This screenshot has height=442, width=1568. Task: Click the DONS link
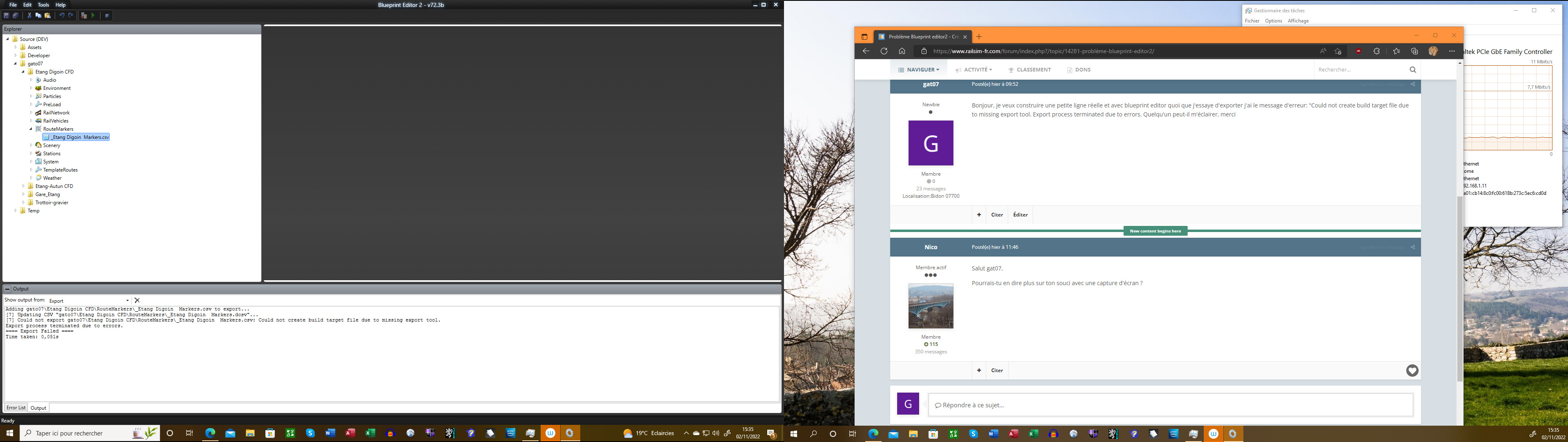pos(1078,70)
